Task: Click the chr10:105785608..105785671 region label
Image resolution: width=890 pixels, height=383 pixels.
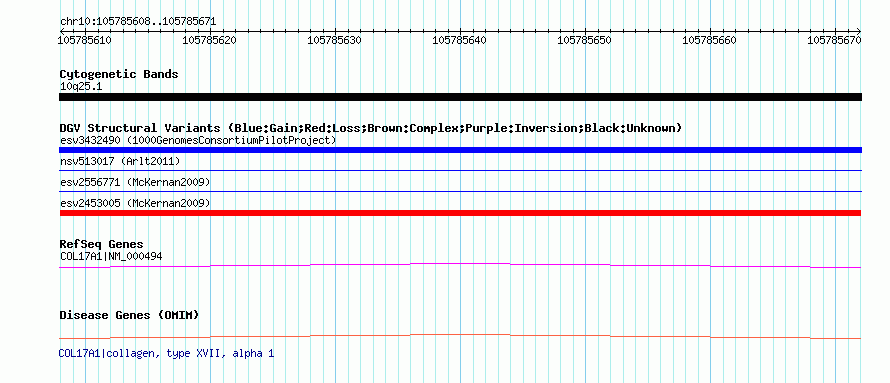Action: tap(138, 22)
